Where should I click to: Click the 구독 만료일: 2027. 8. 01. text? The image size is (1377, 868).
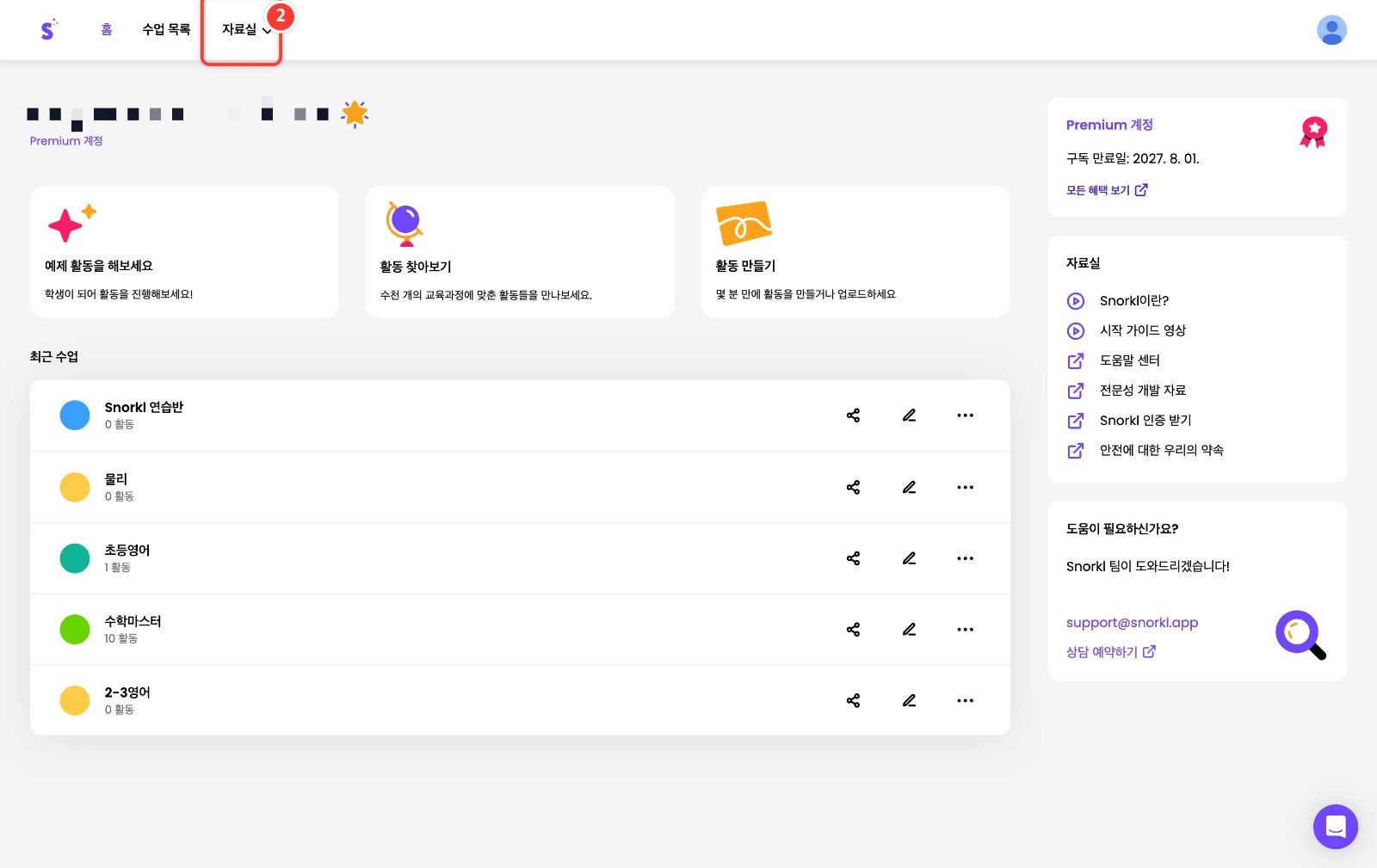(x=1133, y=158)
